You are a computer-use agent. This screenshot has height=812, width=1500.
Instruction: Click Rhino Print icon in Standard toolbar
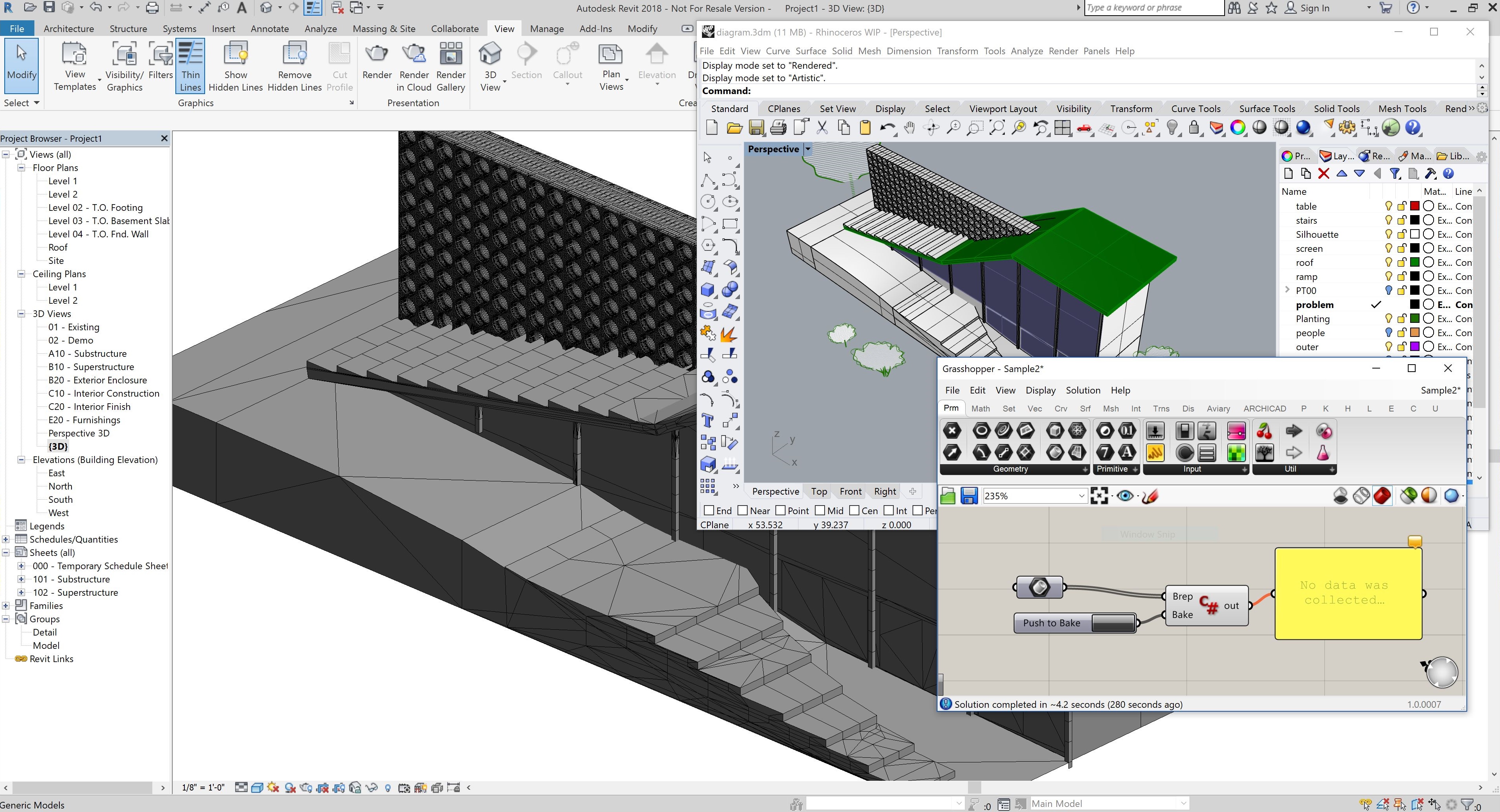pos(778,128)
